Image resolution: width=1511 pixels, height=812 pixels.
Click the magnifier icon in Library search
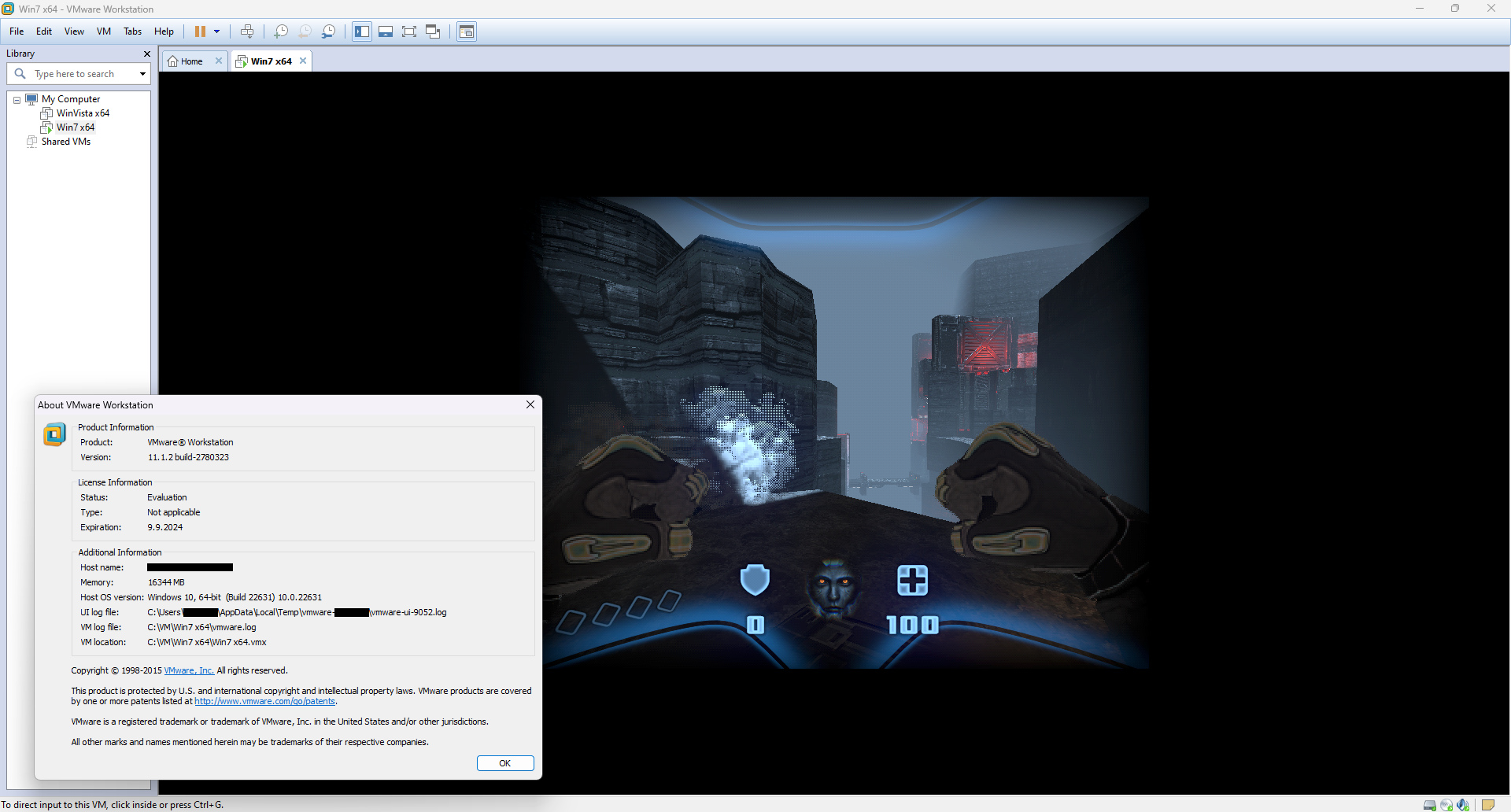(x=20, y=73)
